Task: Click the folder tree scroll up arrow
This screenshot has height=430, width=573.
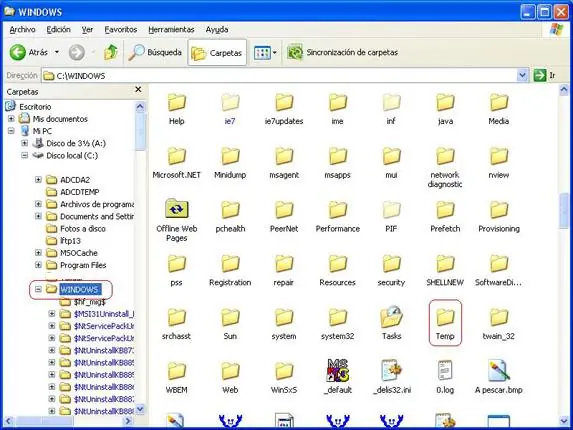Action: coord(140,107)
